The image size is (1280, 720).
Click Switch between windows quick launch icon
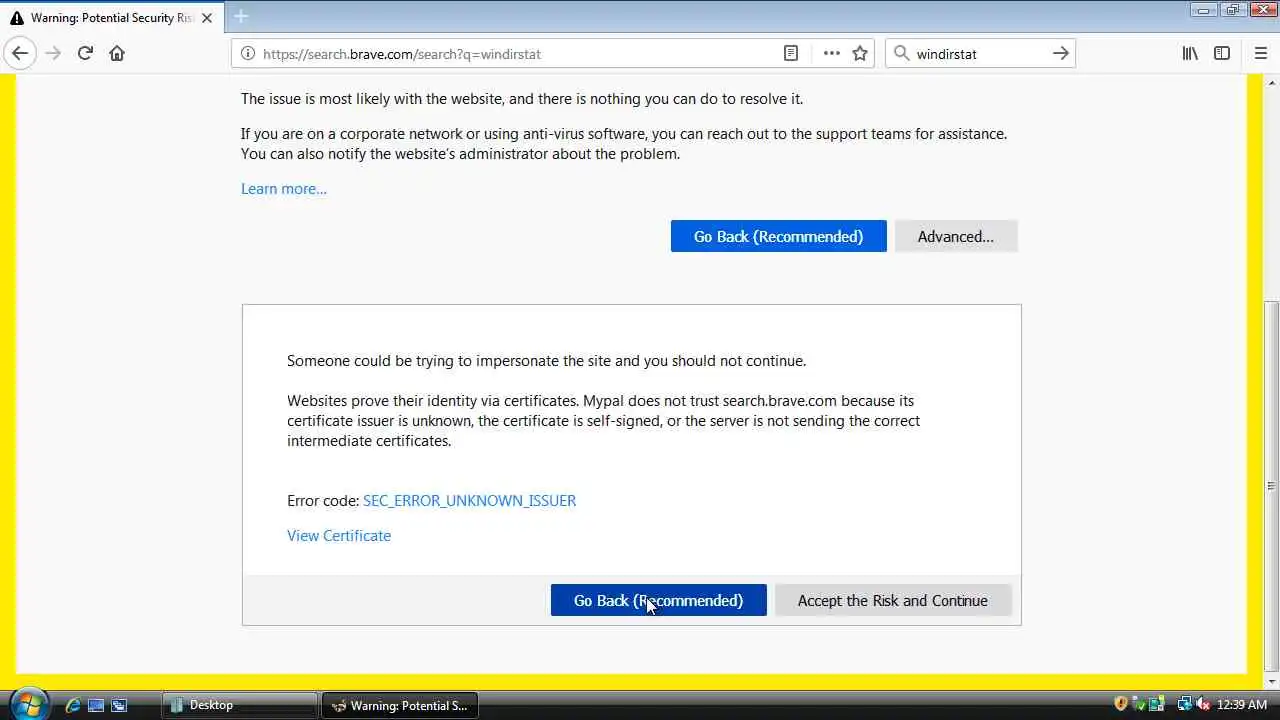[119, 705]
